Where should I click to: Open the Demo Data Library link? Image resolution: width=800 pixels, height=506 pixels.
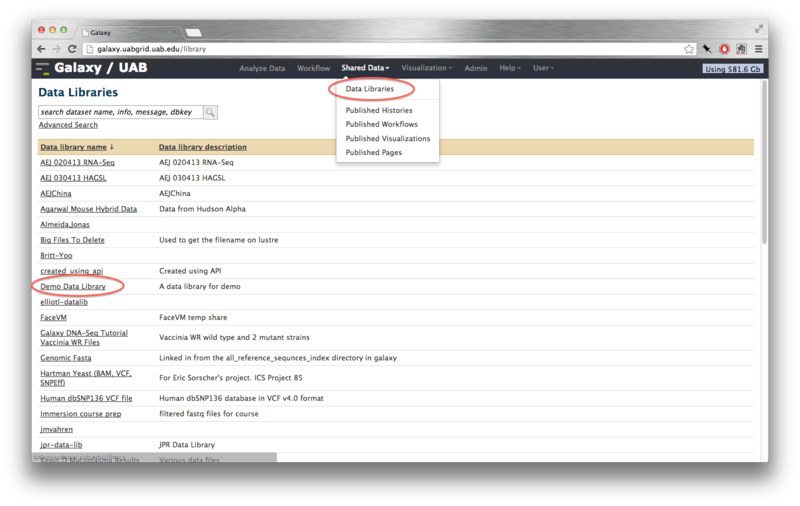coord(73,286)
